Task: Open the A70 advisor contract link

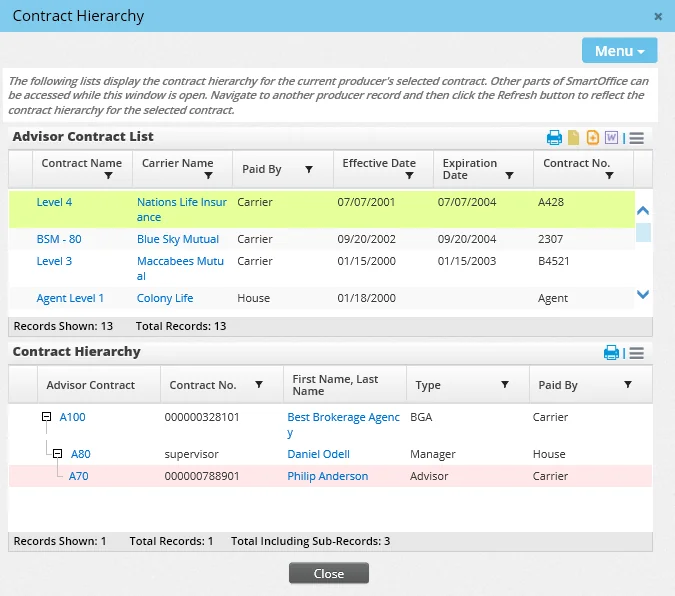Action: 78,476
